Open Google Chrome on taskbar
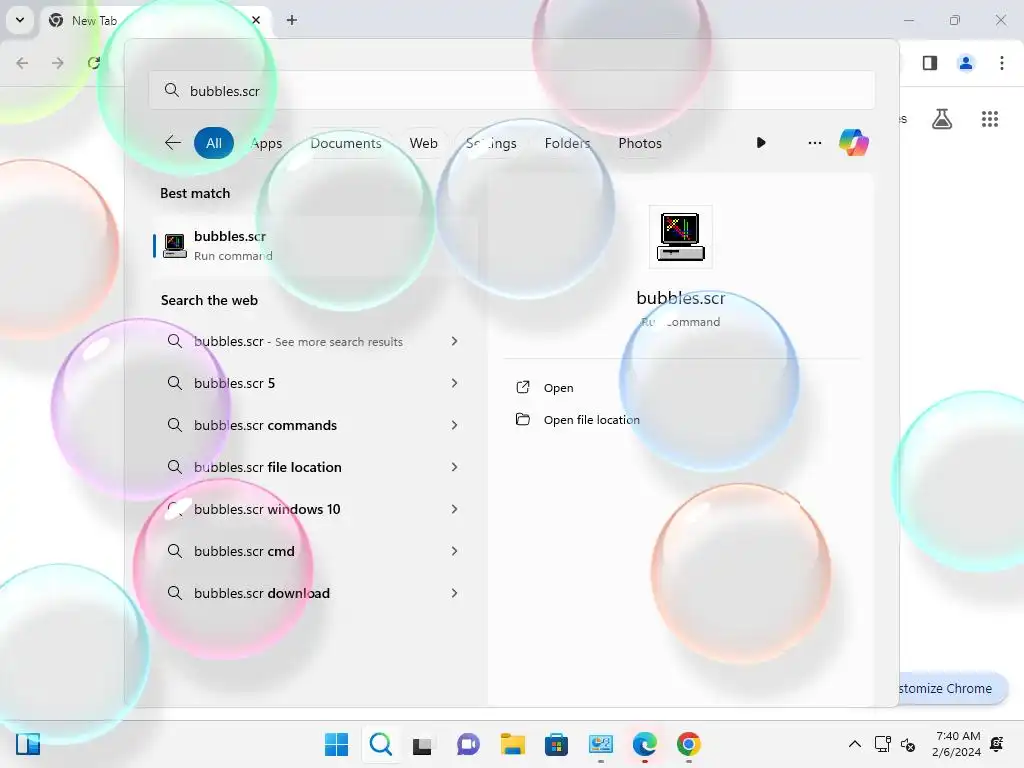The image size is (1024, 768). (x=689, y=744)
